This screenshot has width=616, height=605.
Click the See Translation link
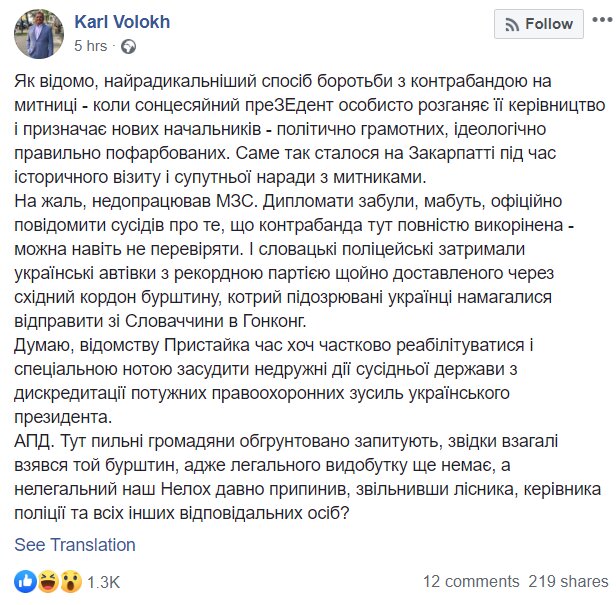tap(75, 545)
